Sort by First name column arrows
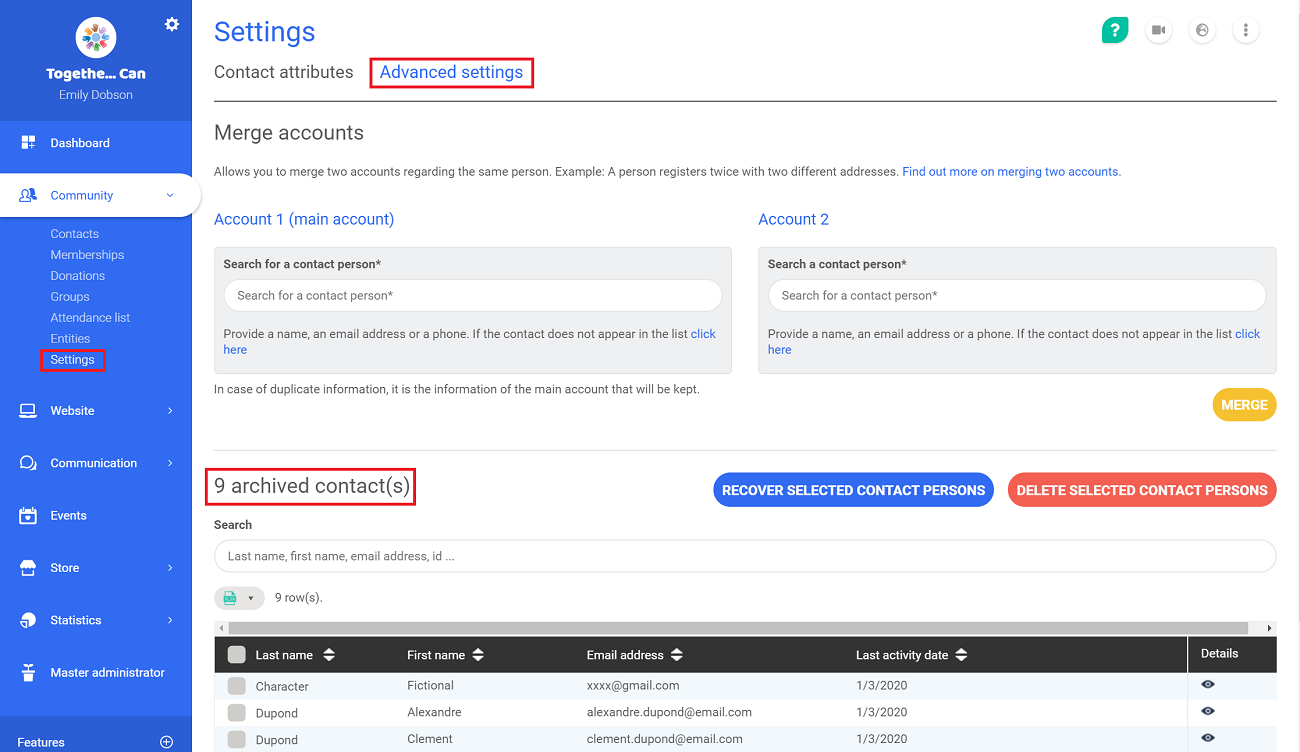This screenshot has width=1300, height=752. pyautogui.click(x=478, y=655)
